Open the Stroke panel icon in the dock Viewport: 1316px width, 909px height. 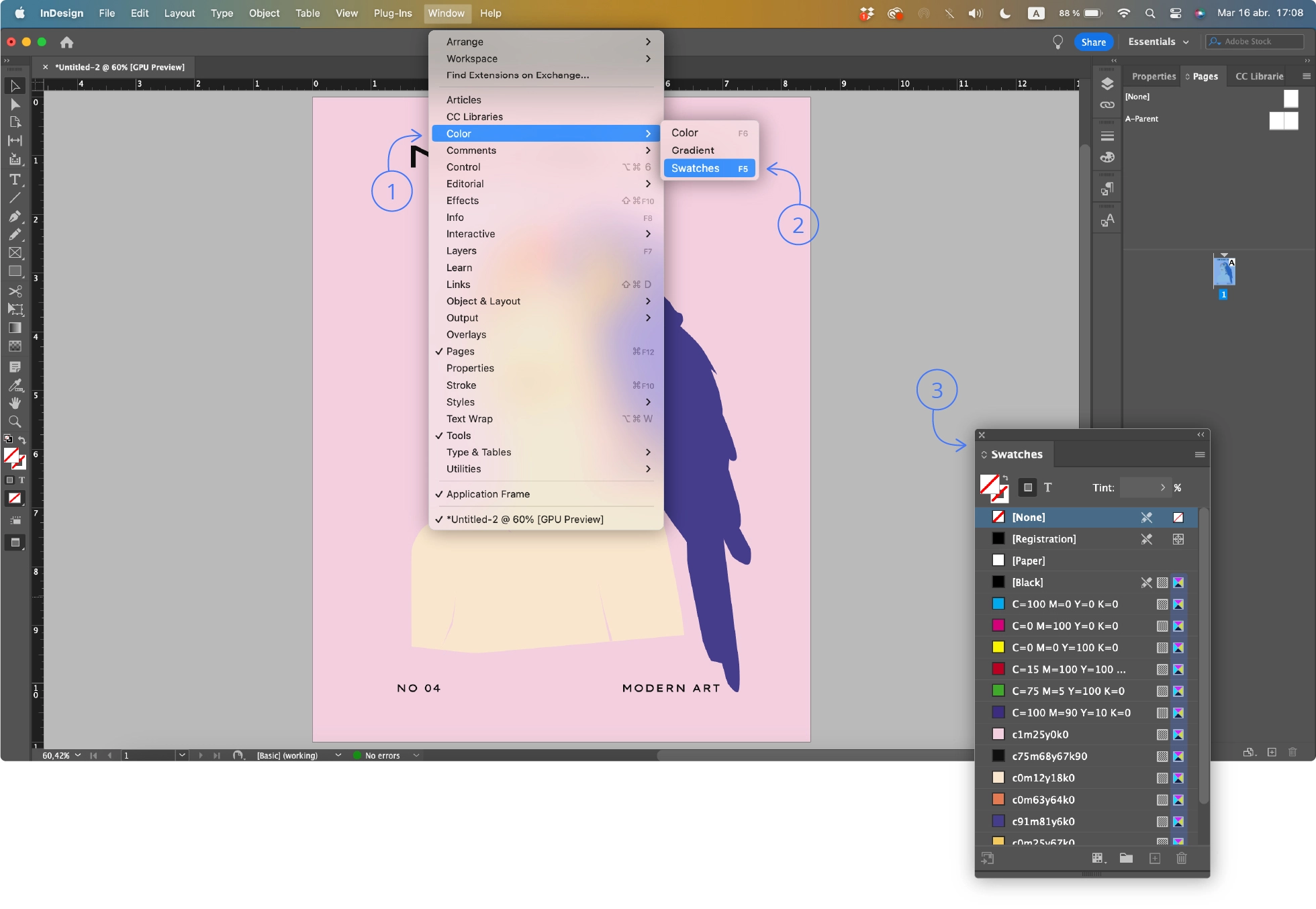pos(1107,136)
